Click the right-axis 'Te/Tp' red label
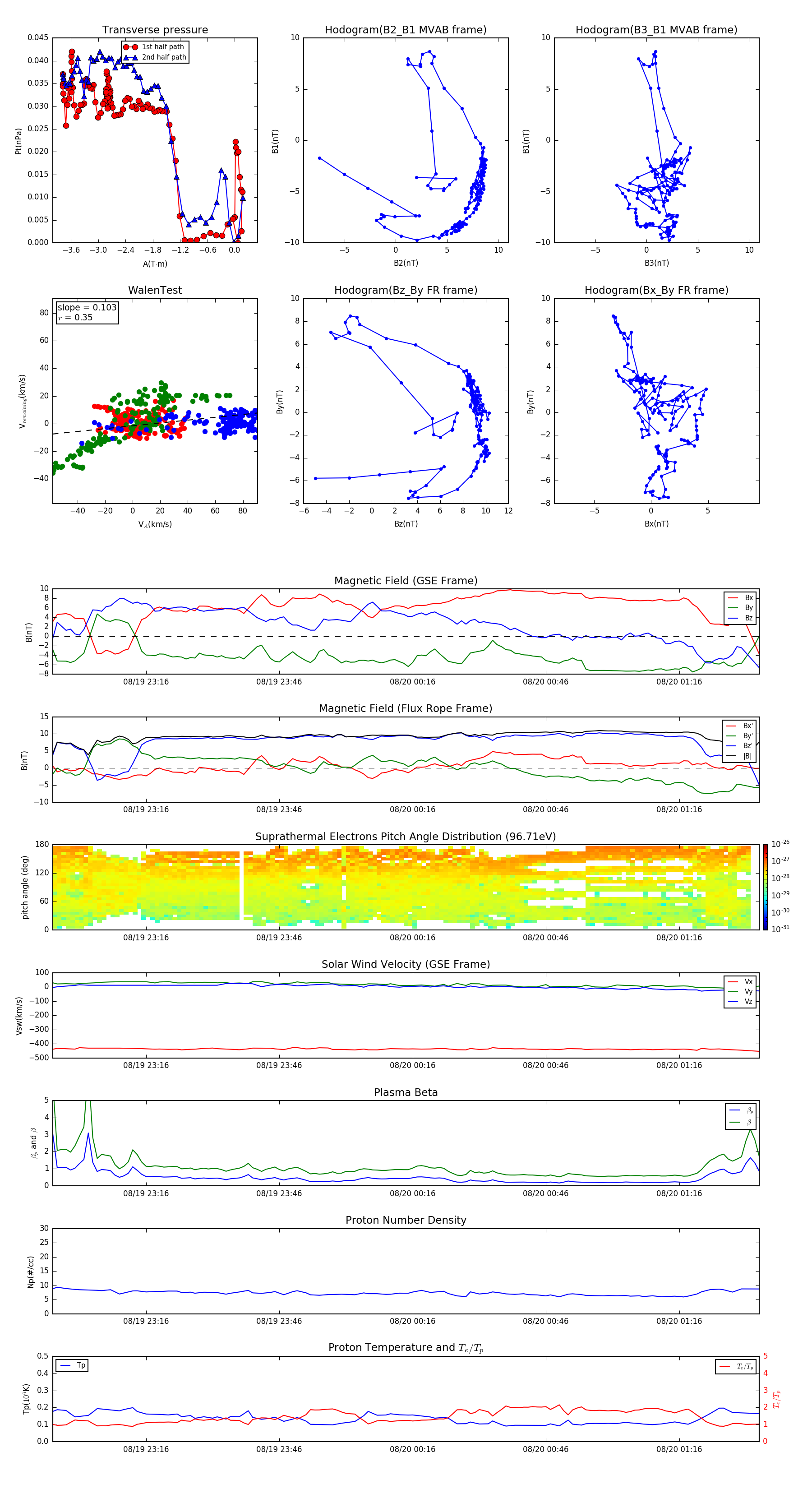This screenshot has width=812, height=1489. click(x=777, y=1399)
